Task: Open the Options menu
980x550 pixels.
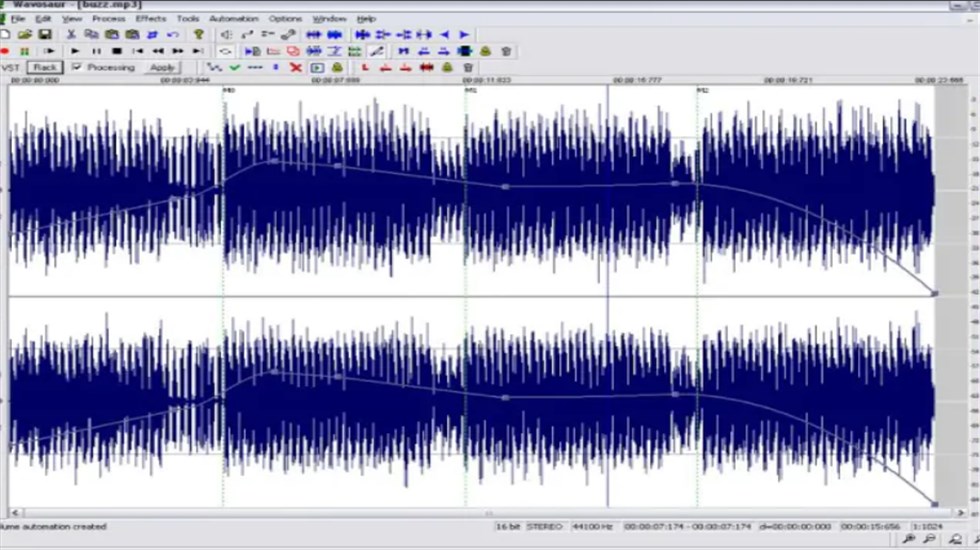Action: (286, 19)
